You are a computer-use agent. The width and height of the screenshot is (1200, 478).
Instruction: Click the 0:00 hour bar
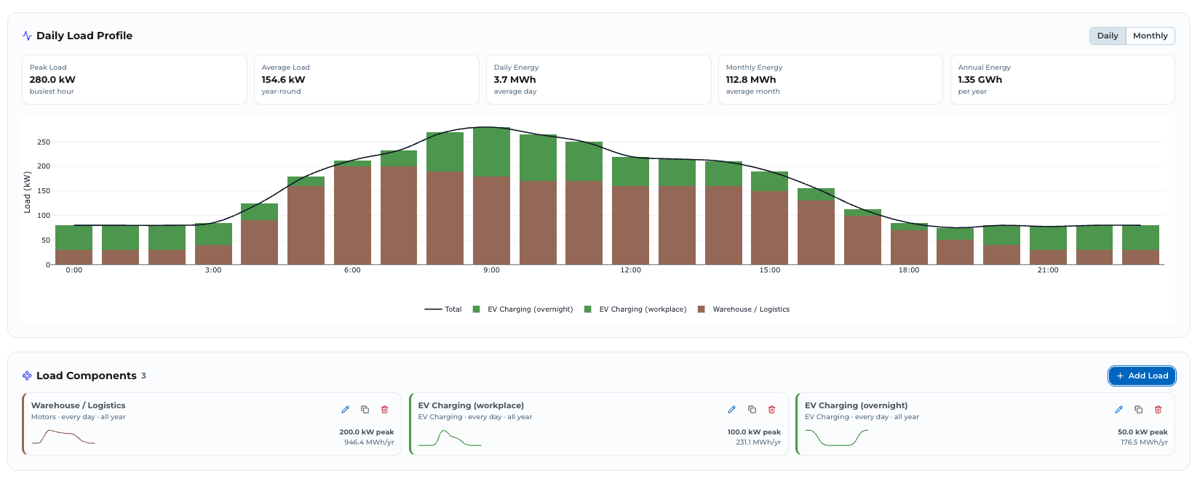(74, 245)
